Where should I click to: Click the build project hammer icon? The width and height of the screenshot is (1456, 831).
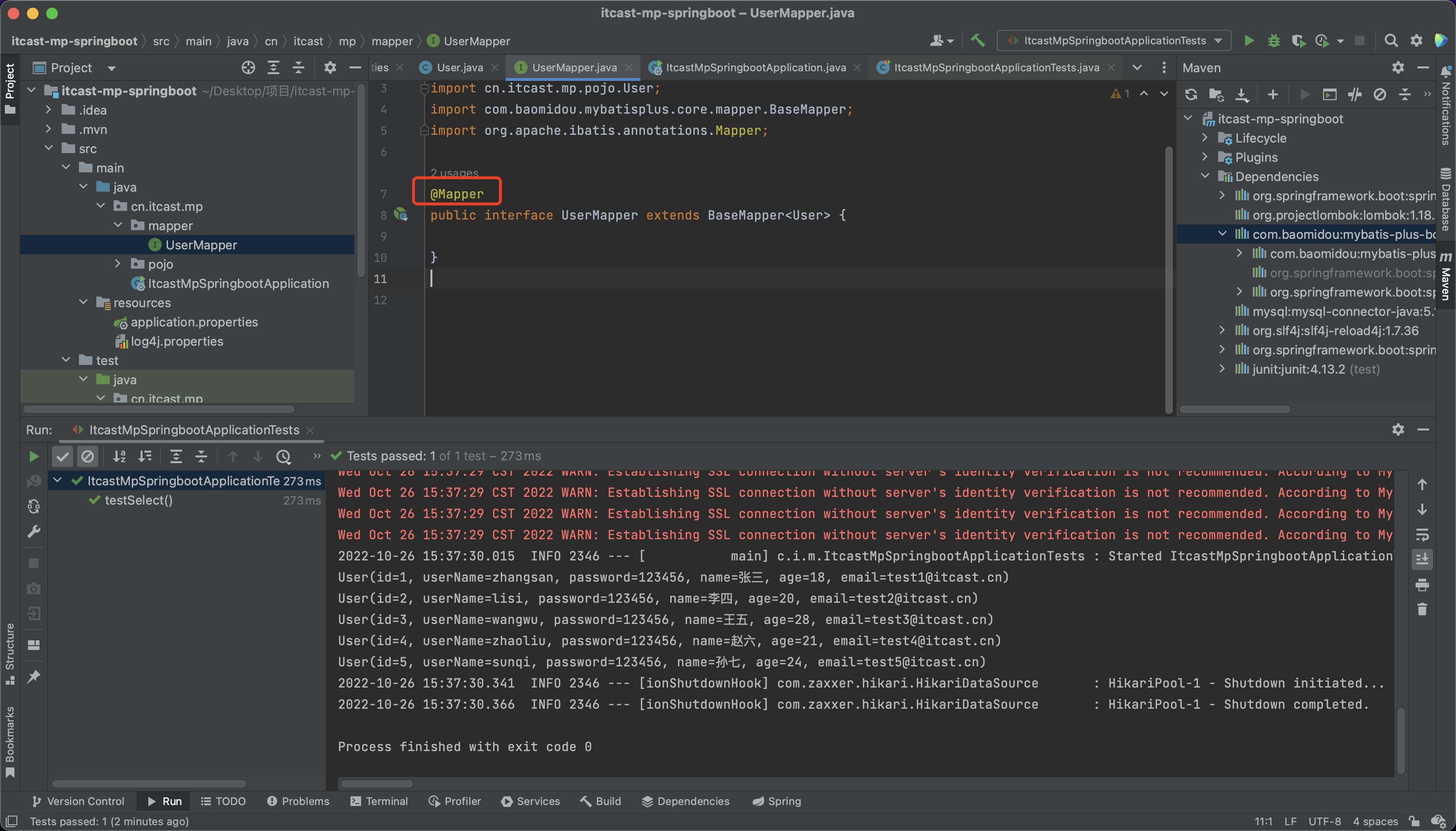[978, 40]
